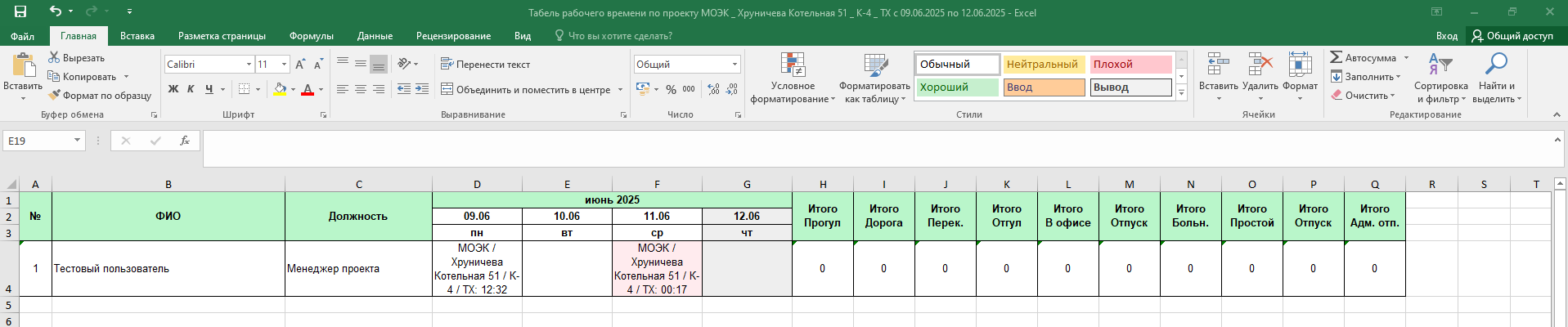Image resolution: width=1568 pixels, height=327 pixels.
Task: Click the Insert Function fx icon
Action: pyautogui.click(x=185, y=141)
